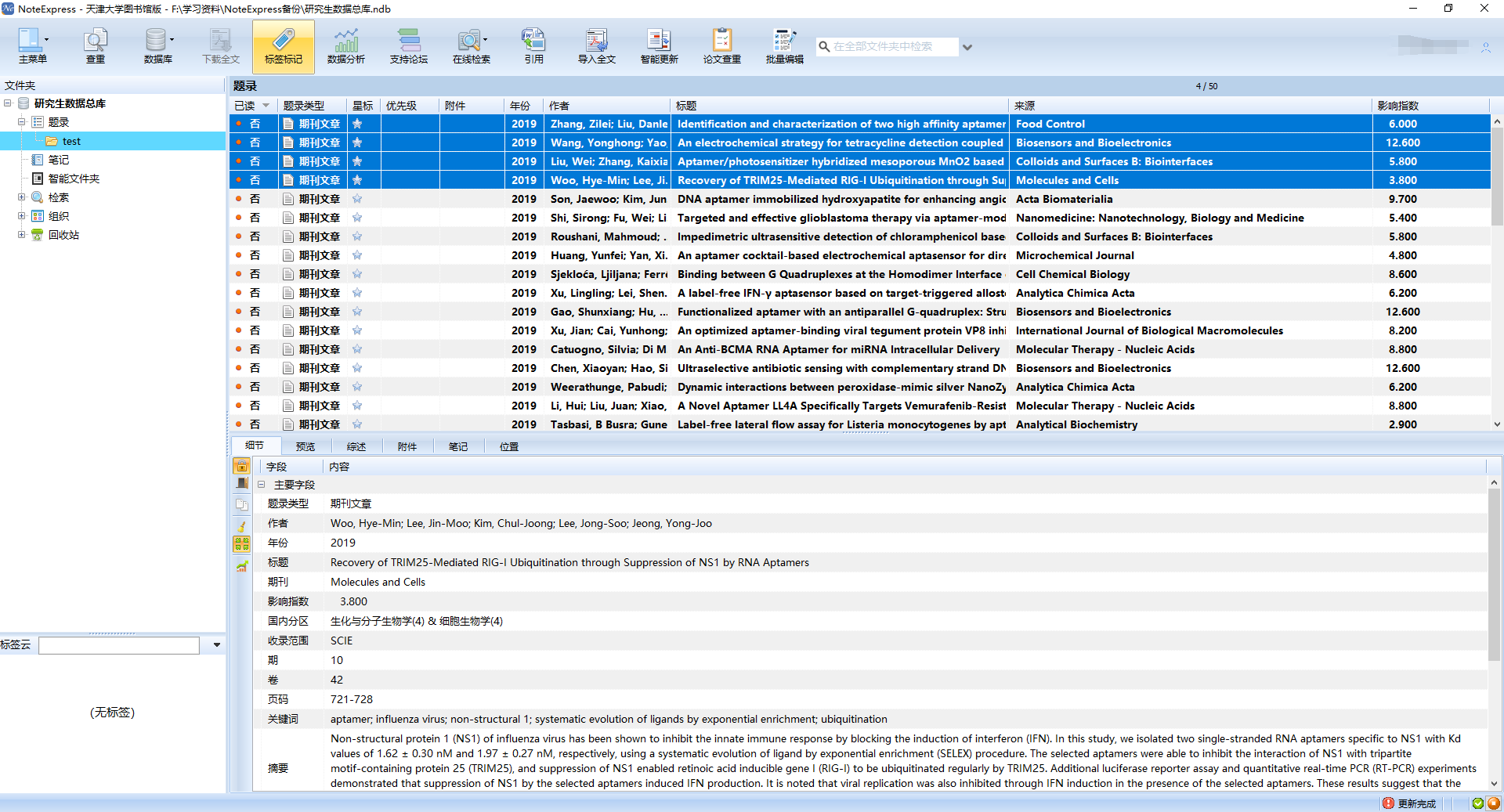Select the Li, Hui Vemurafenib-Resistant aptamer row

(860, 406)
